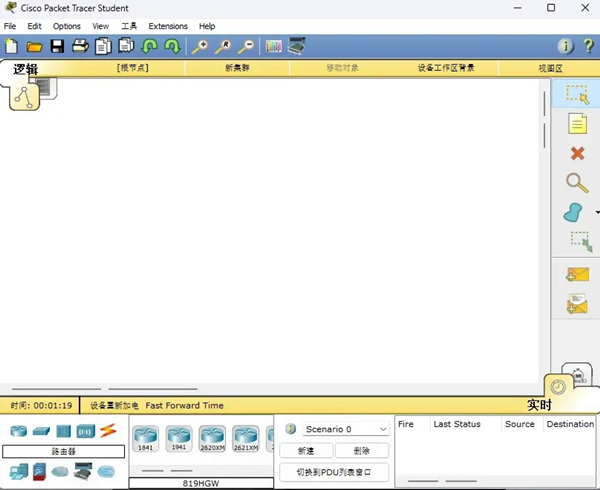Screen dimensions: 600x490
Task: Open the Options menu
Action: (x=67, y=26)
